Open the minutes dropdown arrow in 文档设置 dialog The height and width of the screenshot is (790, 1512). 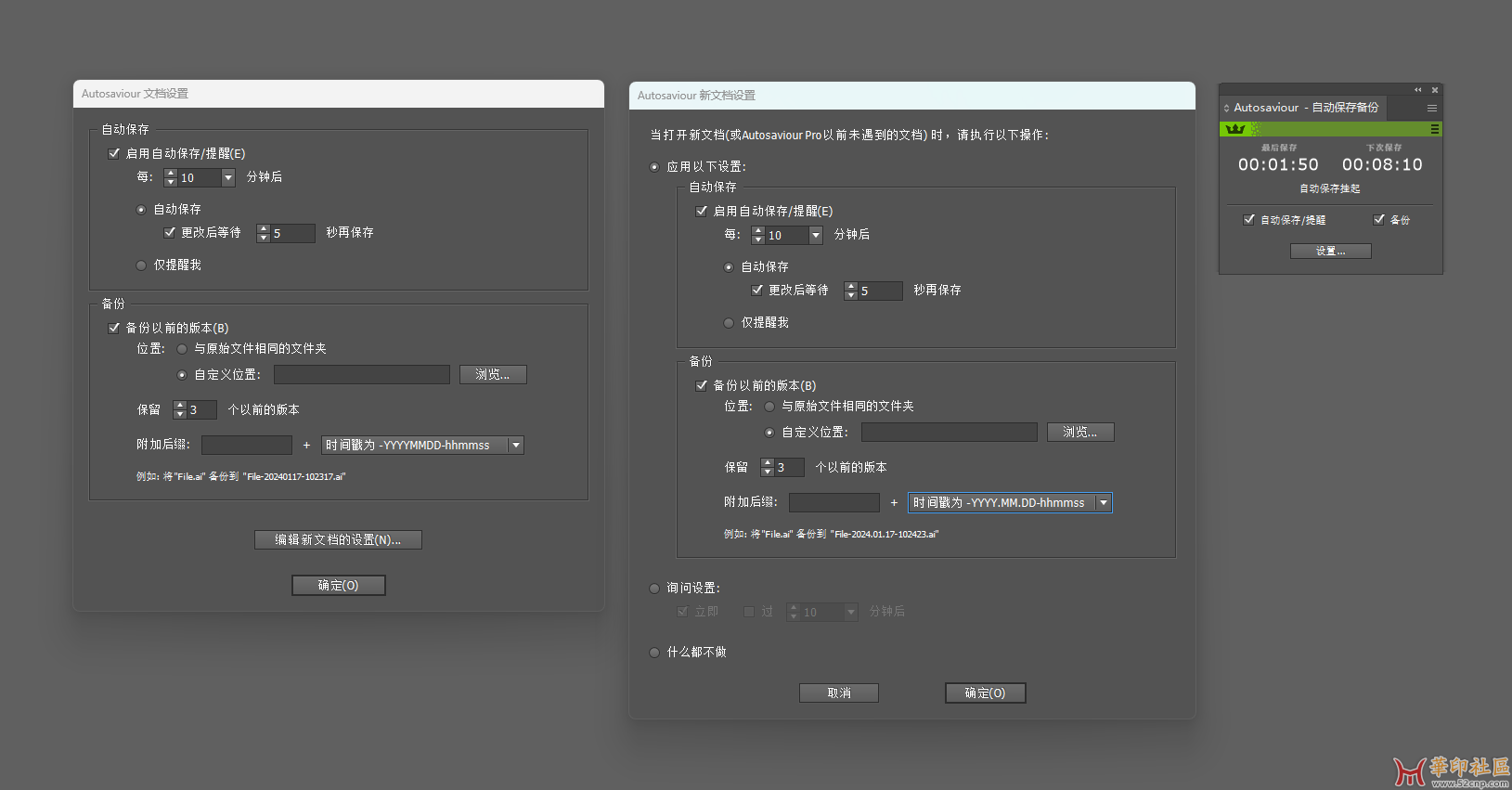[228, 177]
